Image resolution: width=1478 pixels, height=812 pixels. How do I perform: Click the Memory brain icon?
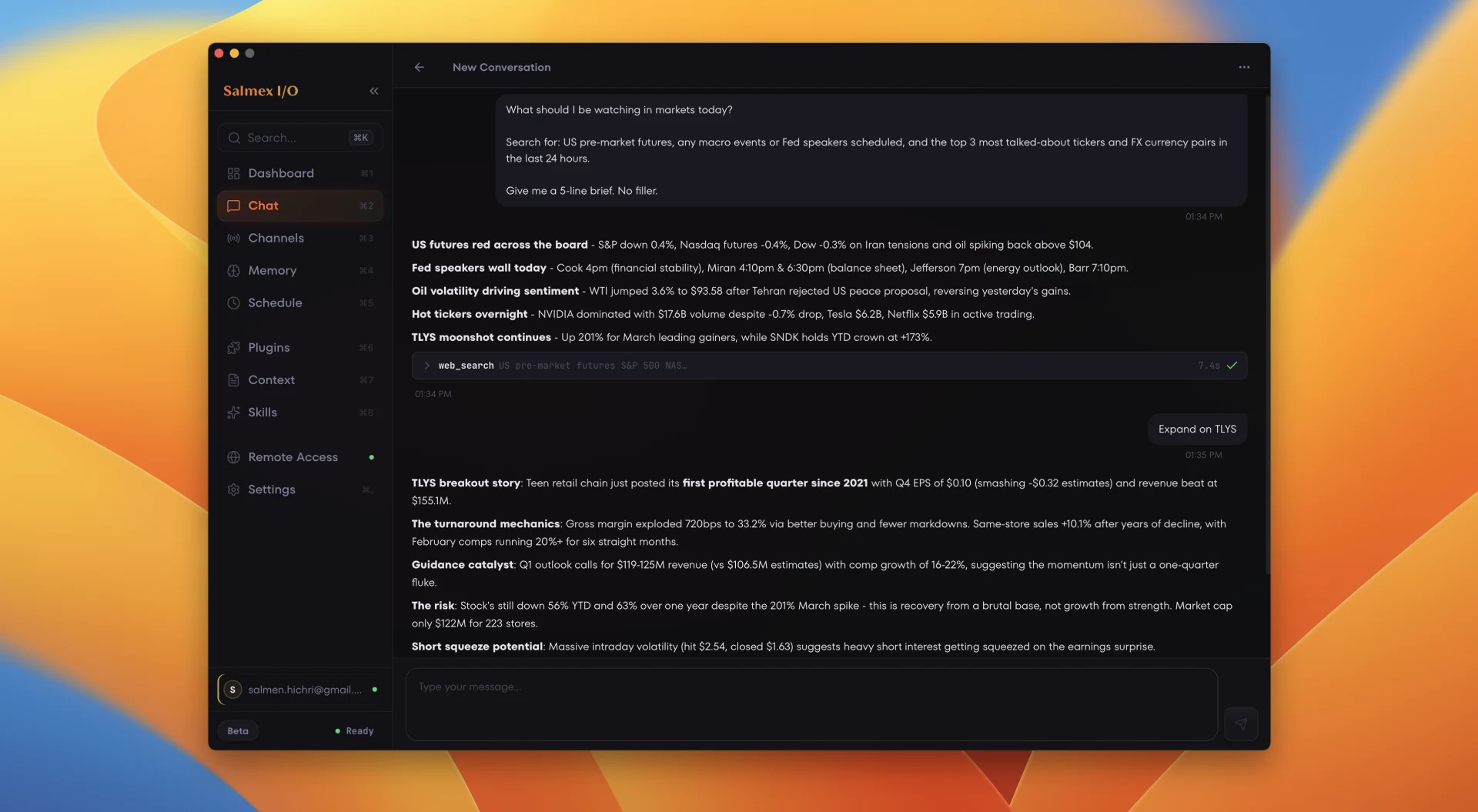coord(234,270)
